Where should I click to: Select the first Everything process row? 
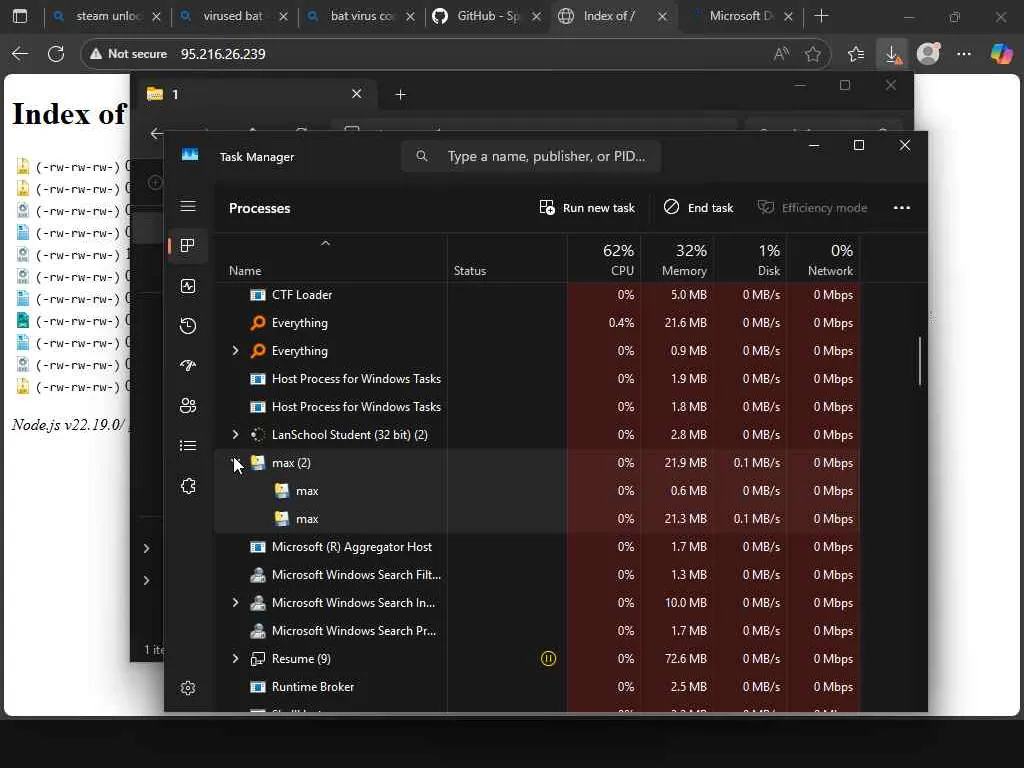(x=537, y=323)
